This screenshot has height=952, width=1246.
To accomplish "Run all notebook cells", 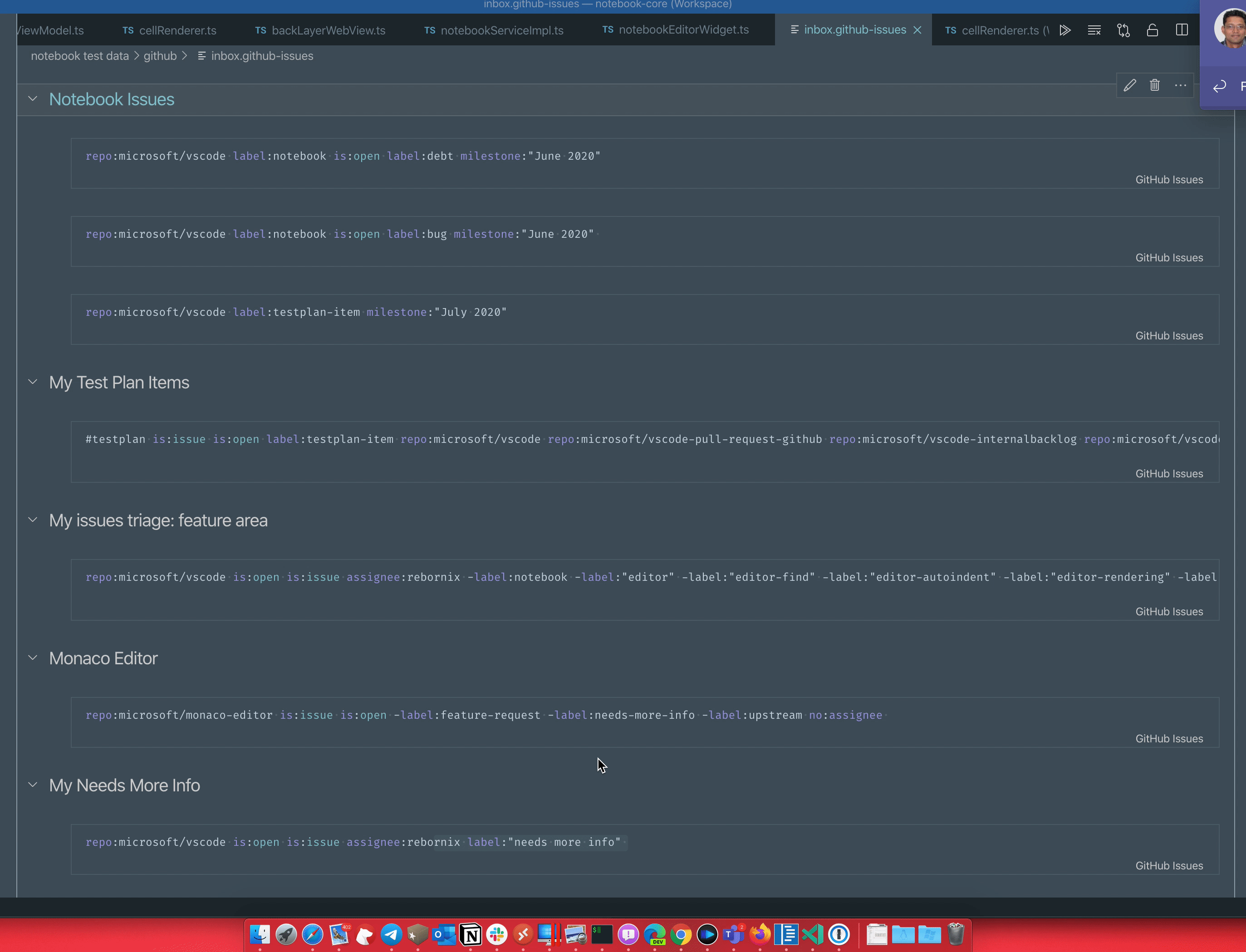I will (x=1064, y=30).
